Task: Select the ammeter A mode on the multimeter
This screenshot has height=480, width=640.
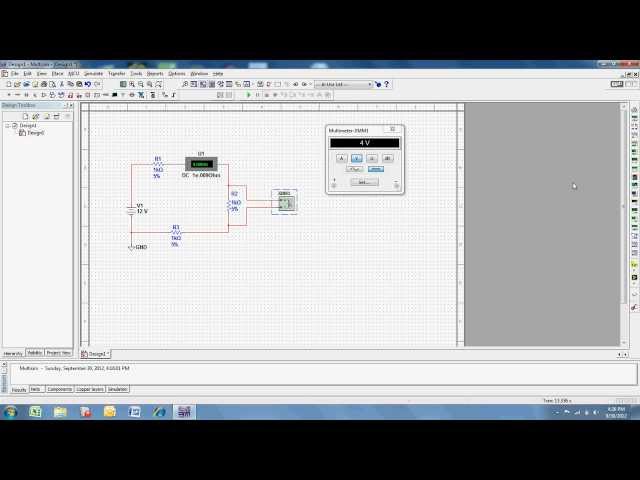Action: click(x=342, y=158)
